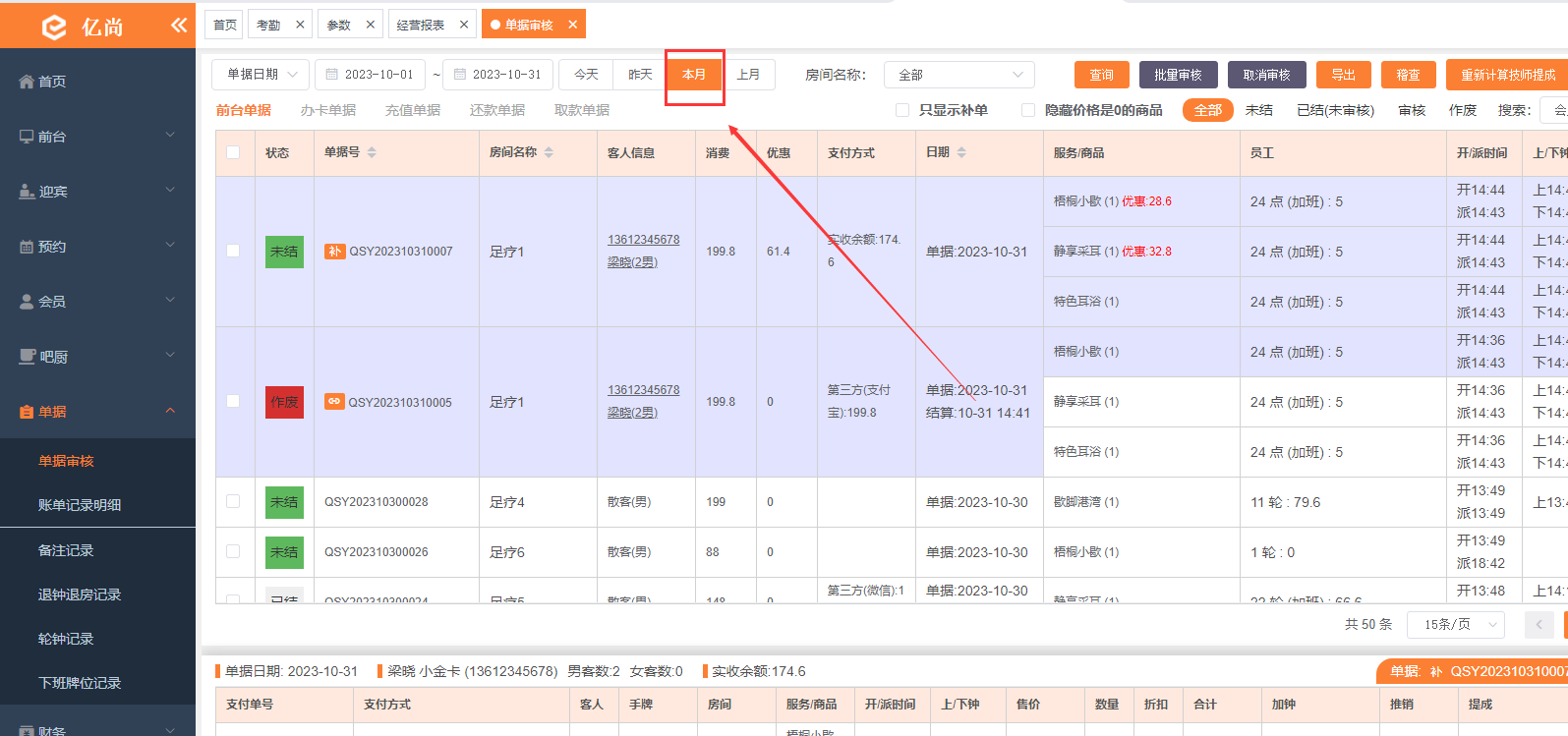Switch to the 首页 tab
1568x736 pixels.
[x=225, y=25]
